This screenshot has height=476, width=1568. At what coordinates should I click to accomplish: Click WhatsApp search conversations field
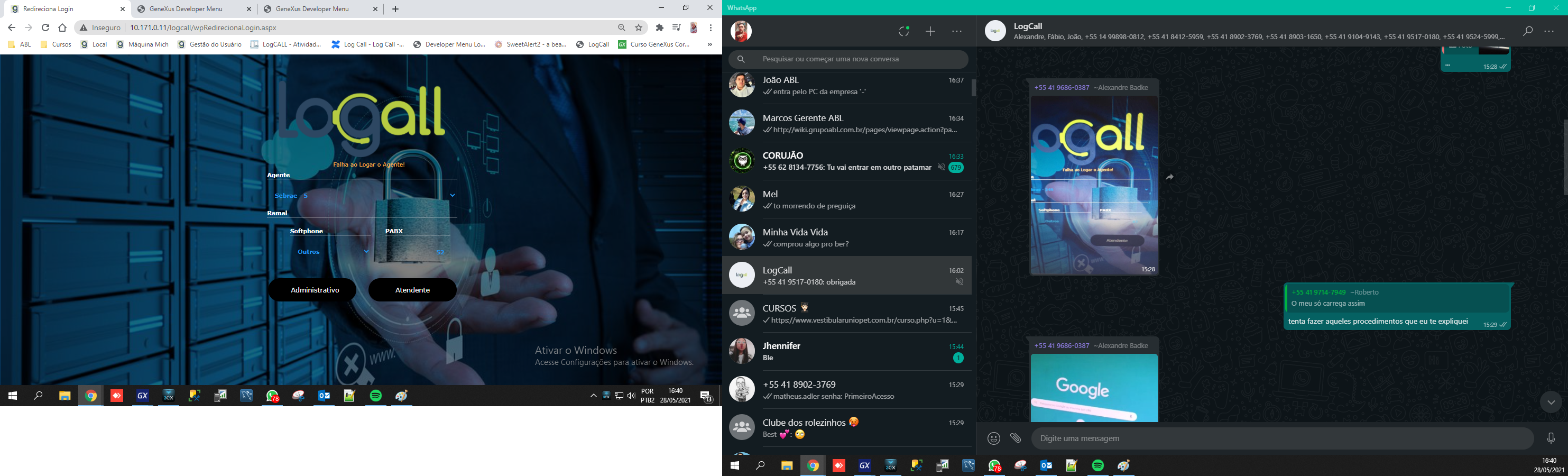coord(848,59)
